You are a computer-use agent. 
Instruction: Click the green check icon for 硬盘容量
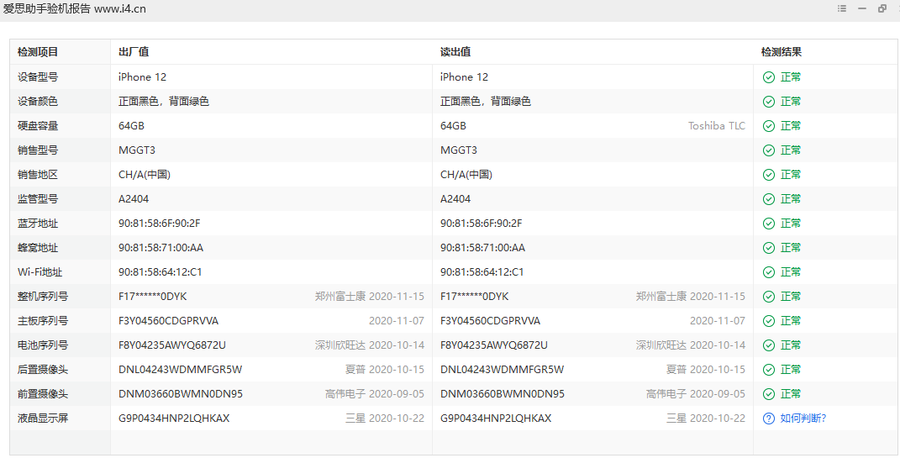click(769, 126)
